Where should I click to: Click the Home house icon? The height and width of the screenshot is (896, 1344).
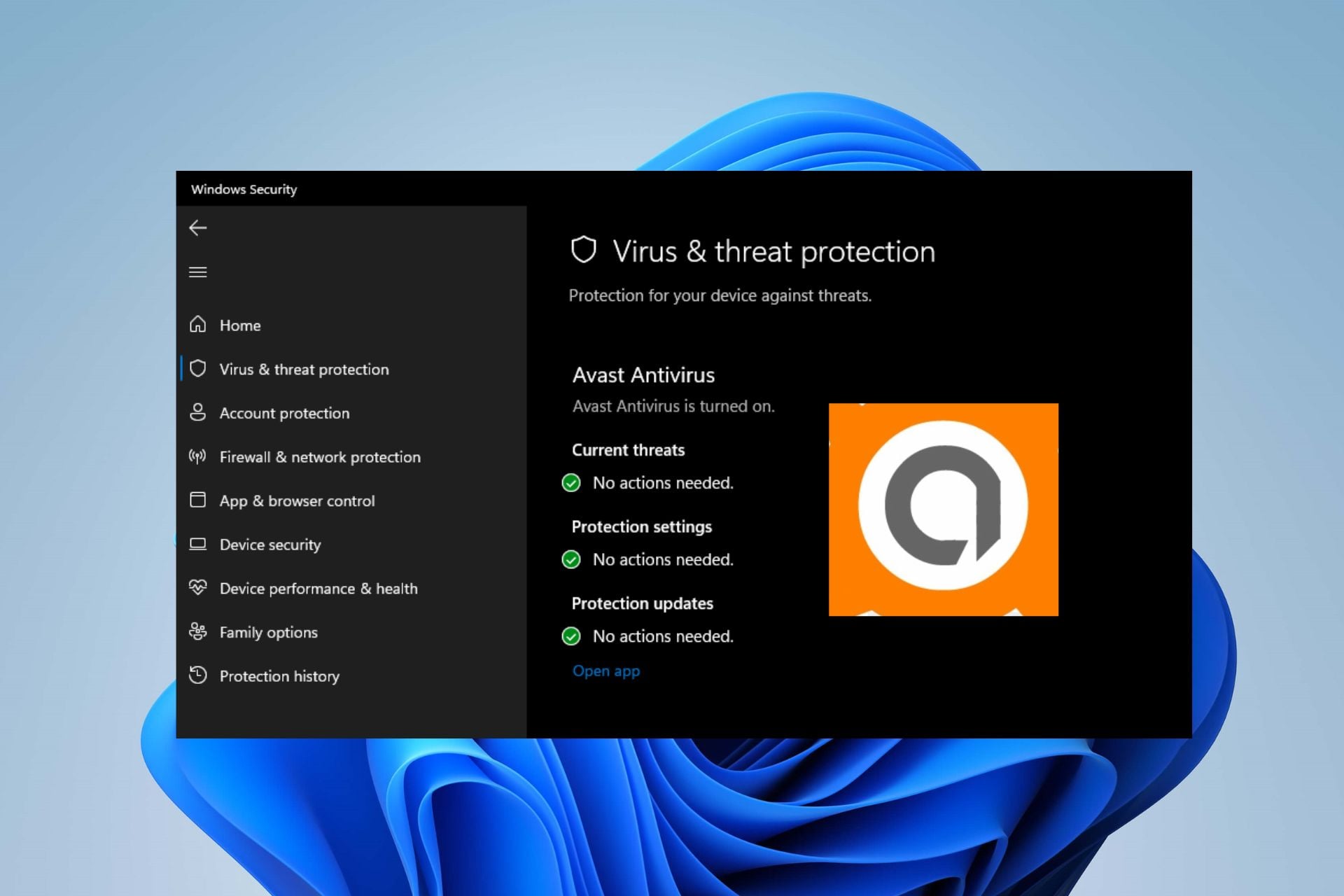coord(198,325)
